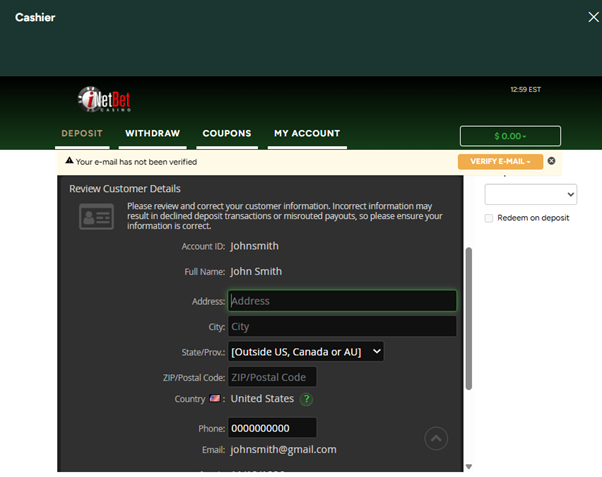Click the customer ID card icon
Viewport: 602px width, 477px height.
click(x=96, y=216)
